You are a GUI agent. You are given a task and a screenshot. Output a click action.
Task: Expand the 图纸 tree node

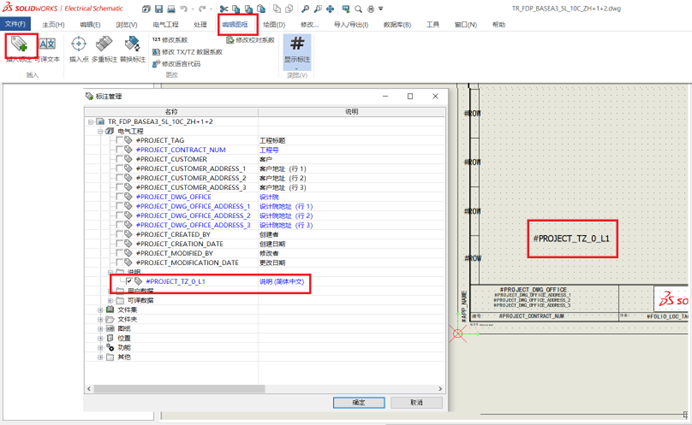[x=100, y=328]
